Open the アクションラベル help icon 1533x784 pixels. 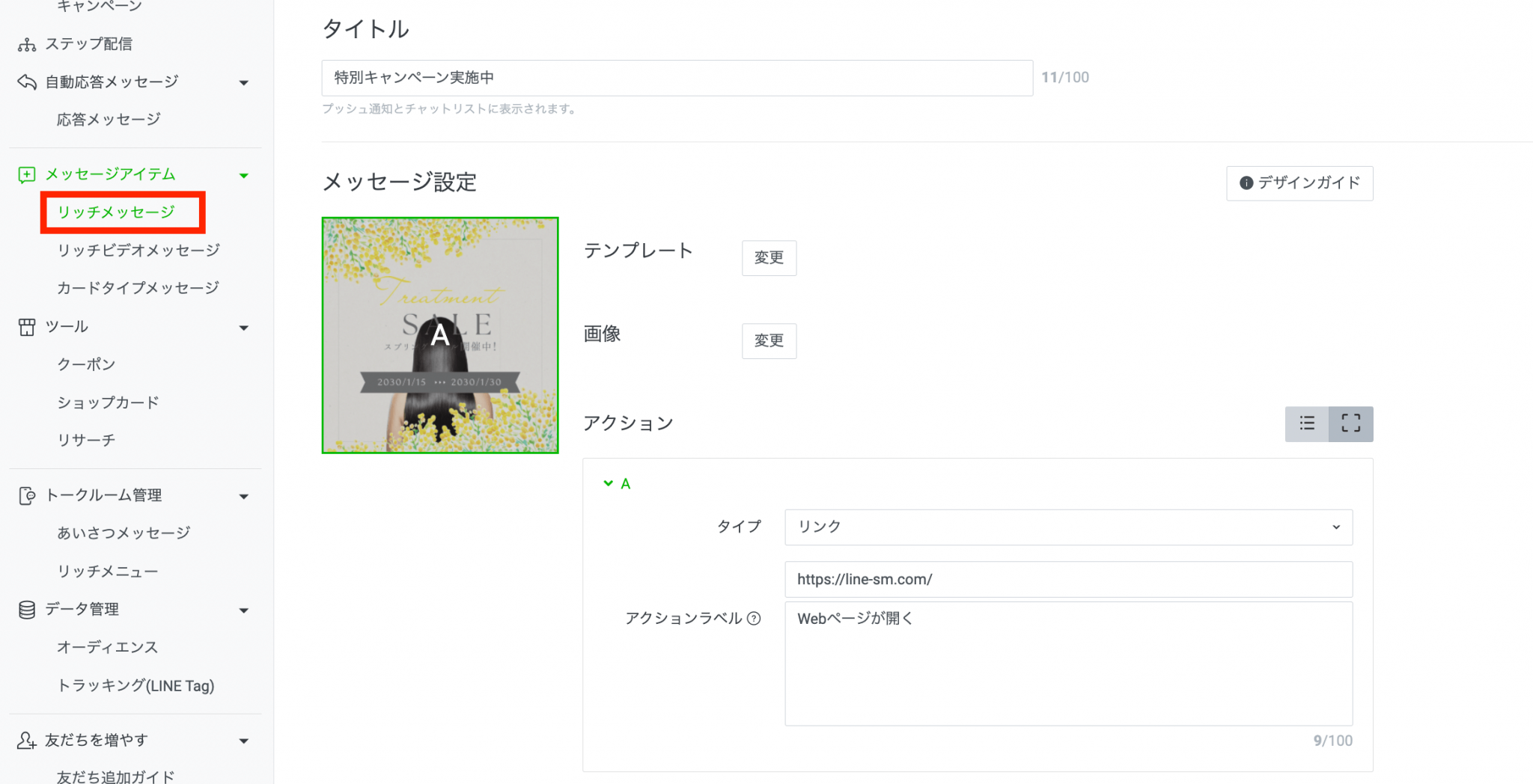[752, 619]
